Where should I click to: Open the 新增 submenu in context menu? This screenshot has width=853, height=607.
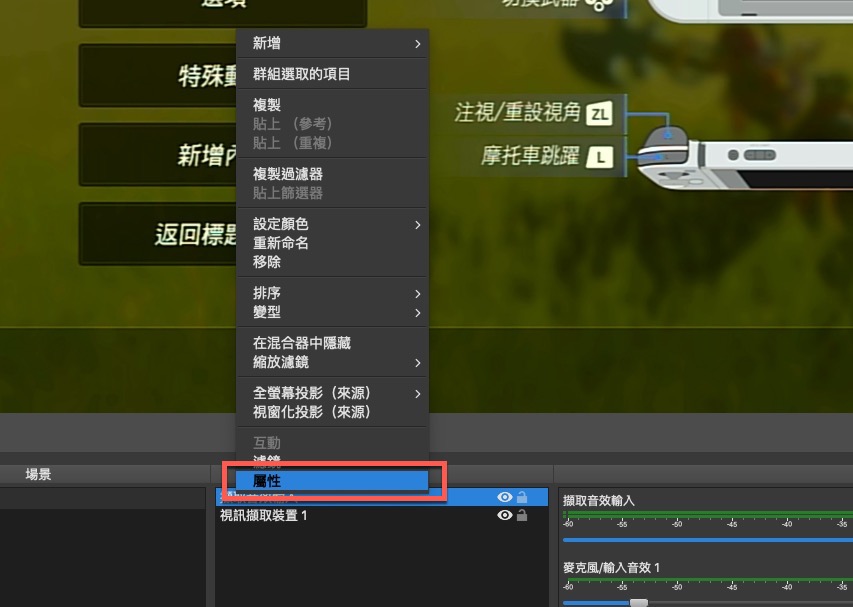[332, 44]
